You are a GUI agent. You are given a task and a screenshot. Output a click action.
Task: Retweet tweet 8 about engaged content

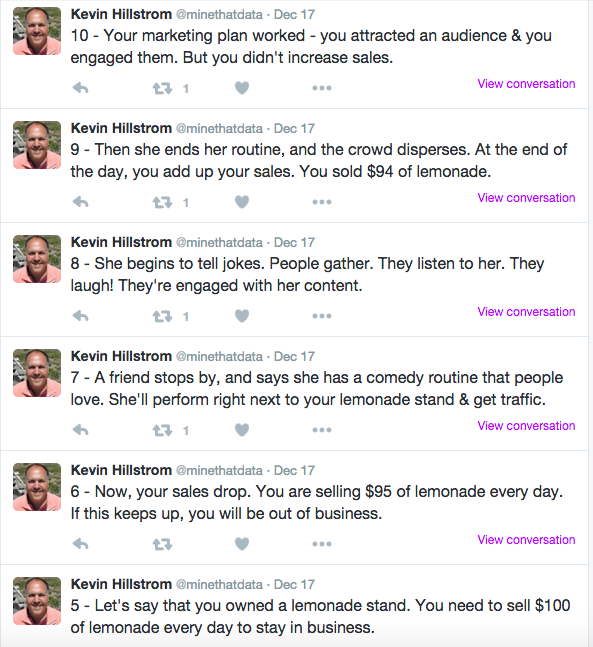(162, 316)
